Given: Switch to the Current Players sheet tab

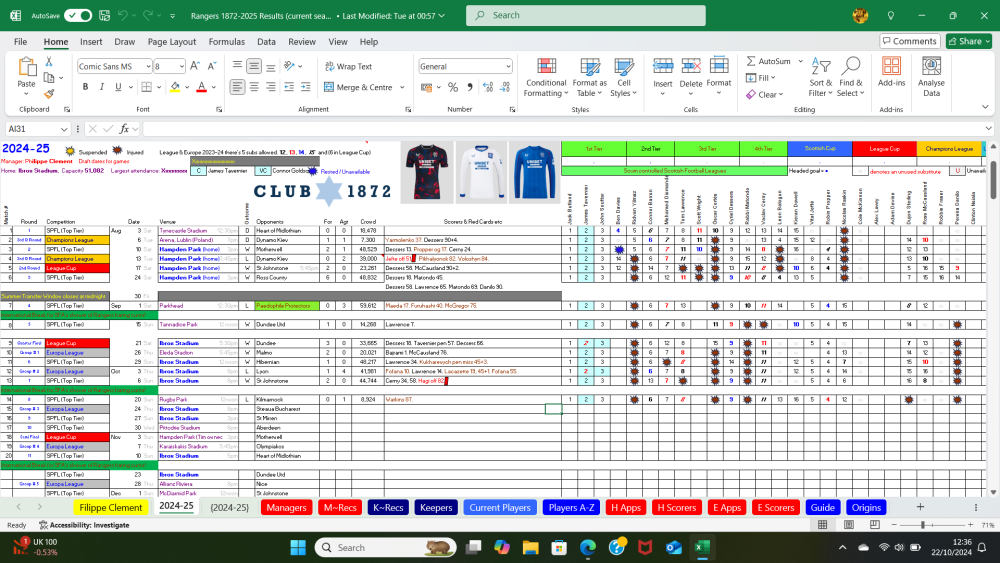Looking at the screenshot, I should (x=500, y=508).
